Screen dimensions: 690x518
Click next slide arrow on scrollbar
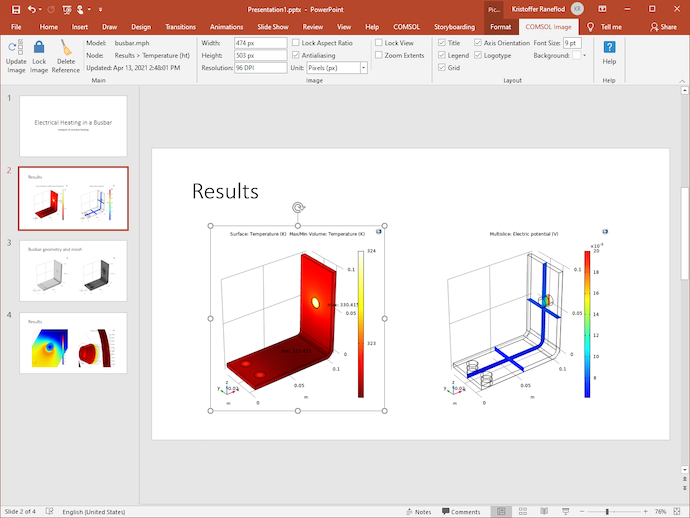(684, 488)
